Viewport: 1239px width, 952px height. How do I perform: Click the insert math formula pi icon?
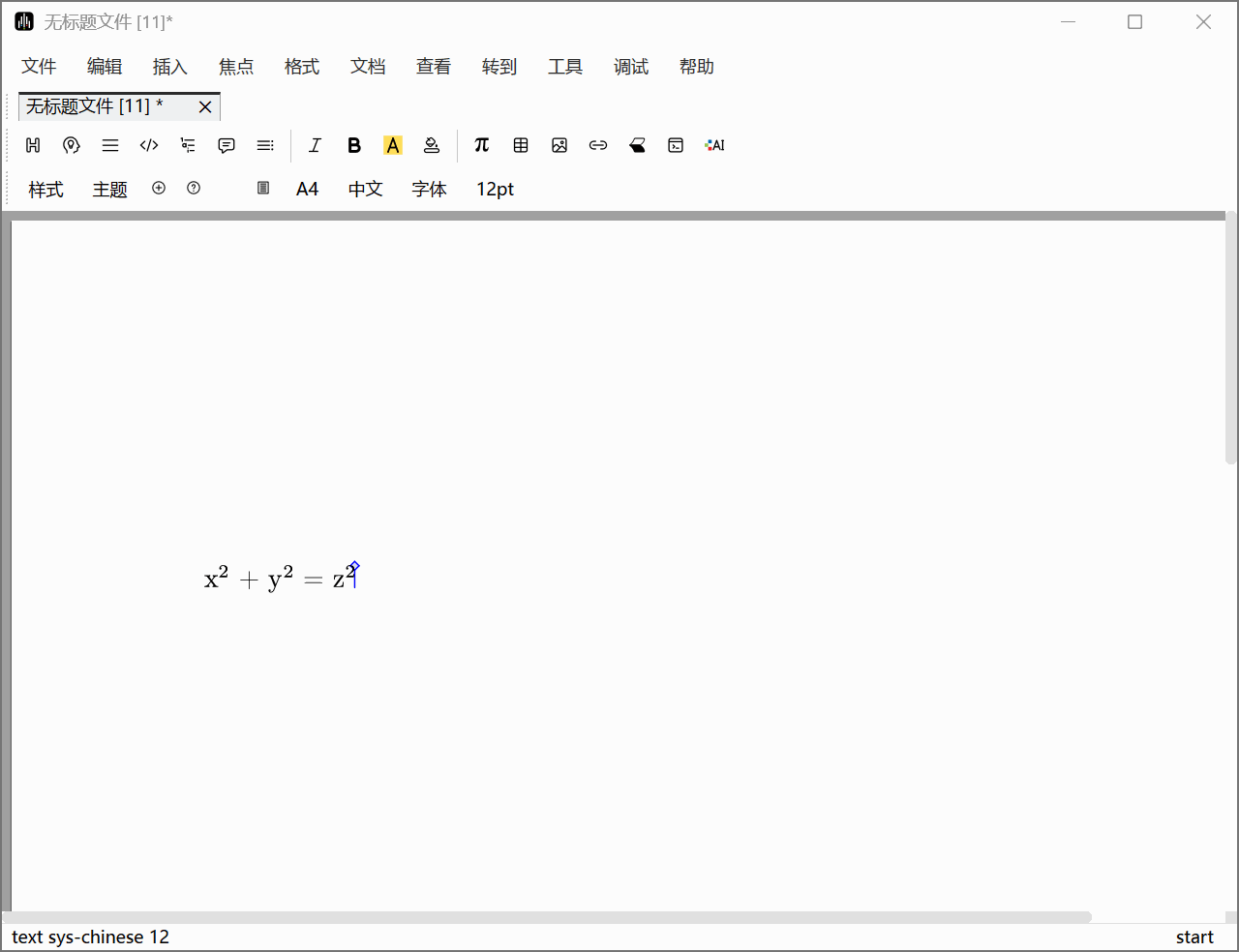(481, 145)
